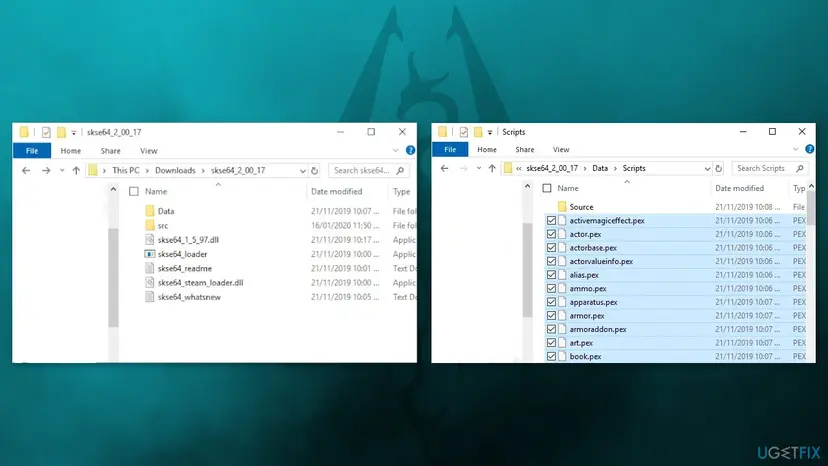
Task: Click Properties quick access icon in skse64 title bar
Action: (x=46, y=132)
